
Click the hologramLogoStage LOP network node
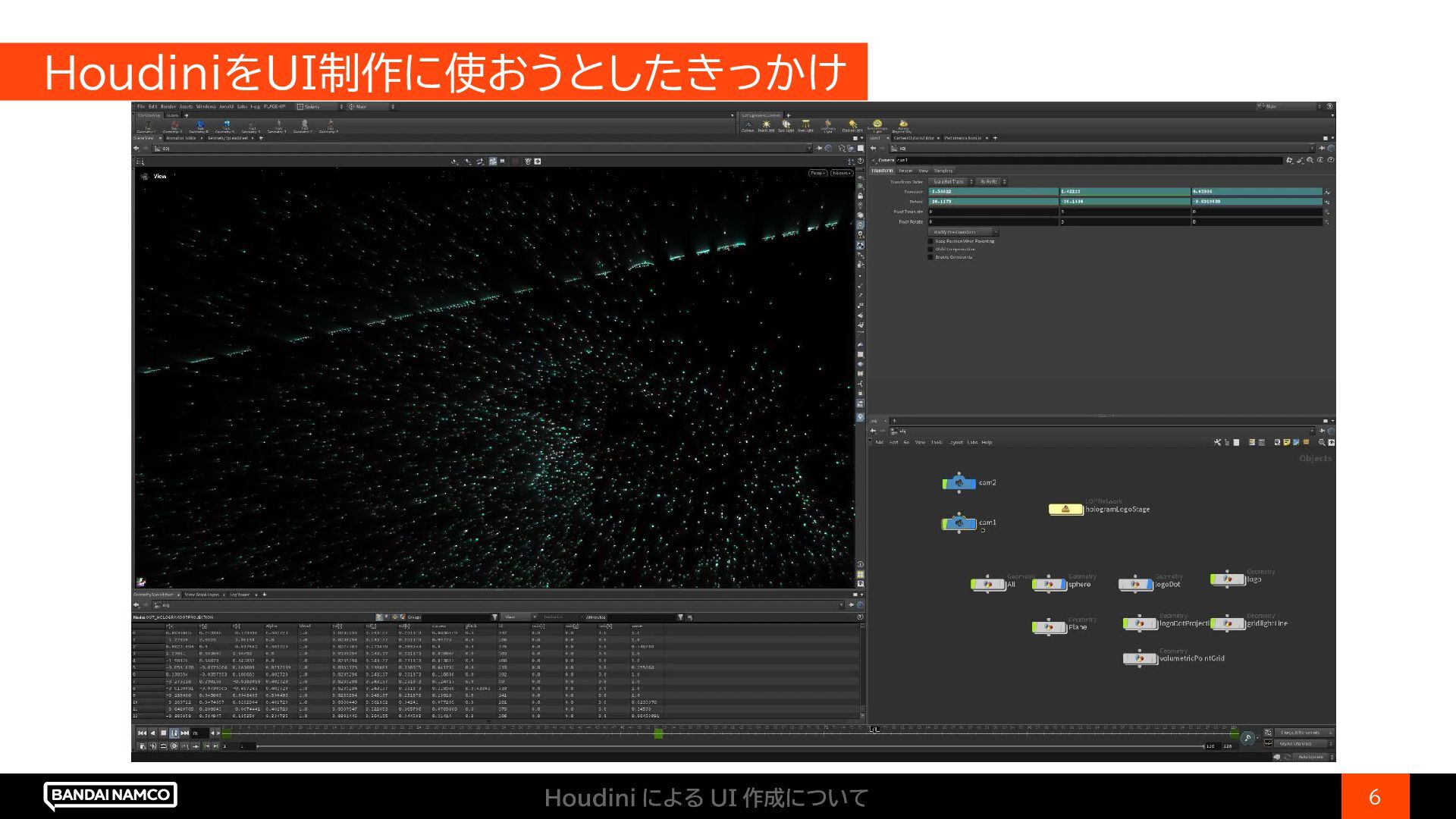[1065, 510]
